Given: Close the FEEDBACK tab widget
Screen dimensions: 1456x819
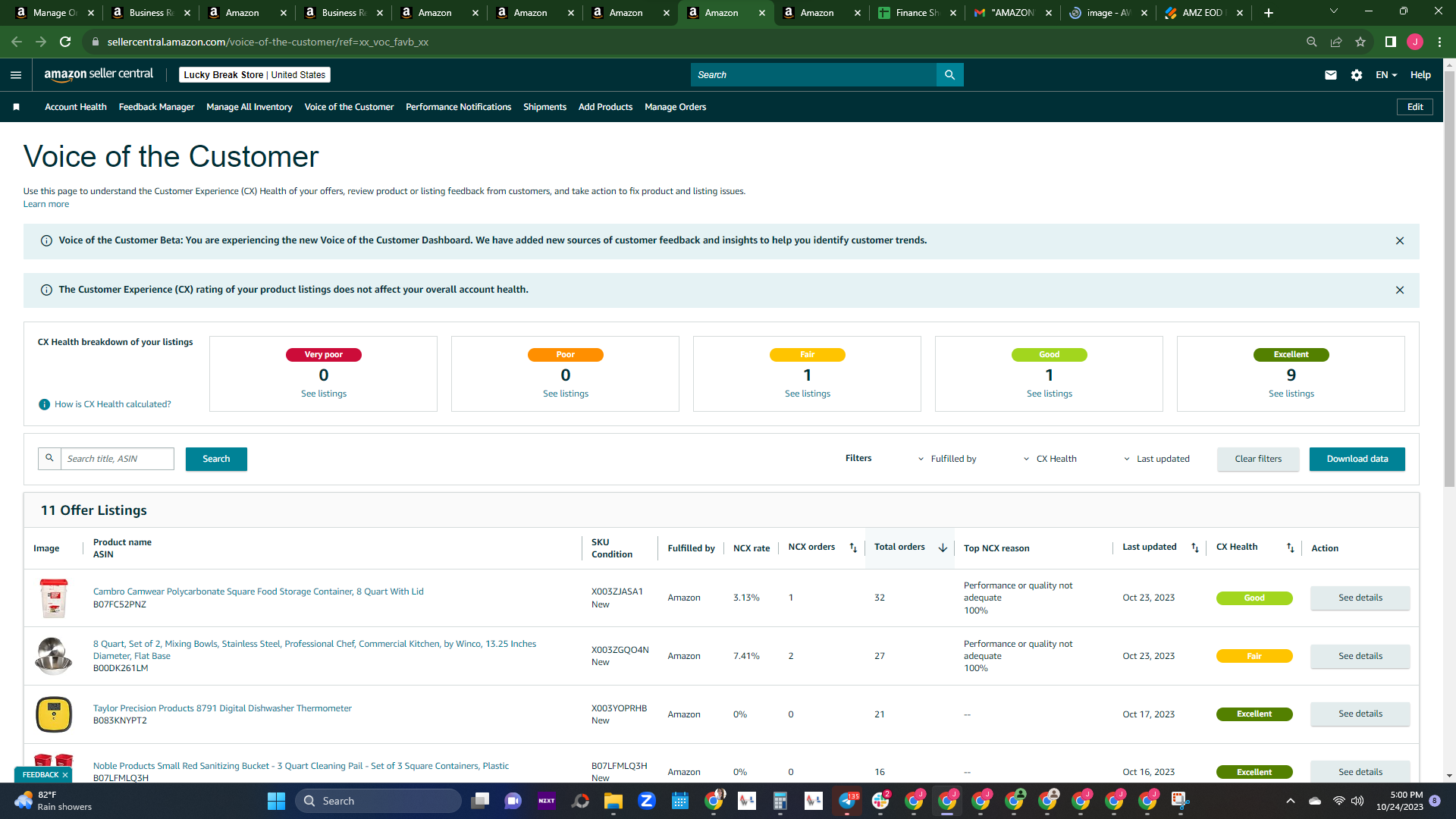Looking at the screenshot, I should 65,775.
